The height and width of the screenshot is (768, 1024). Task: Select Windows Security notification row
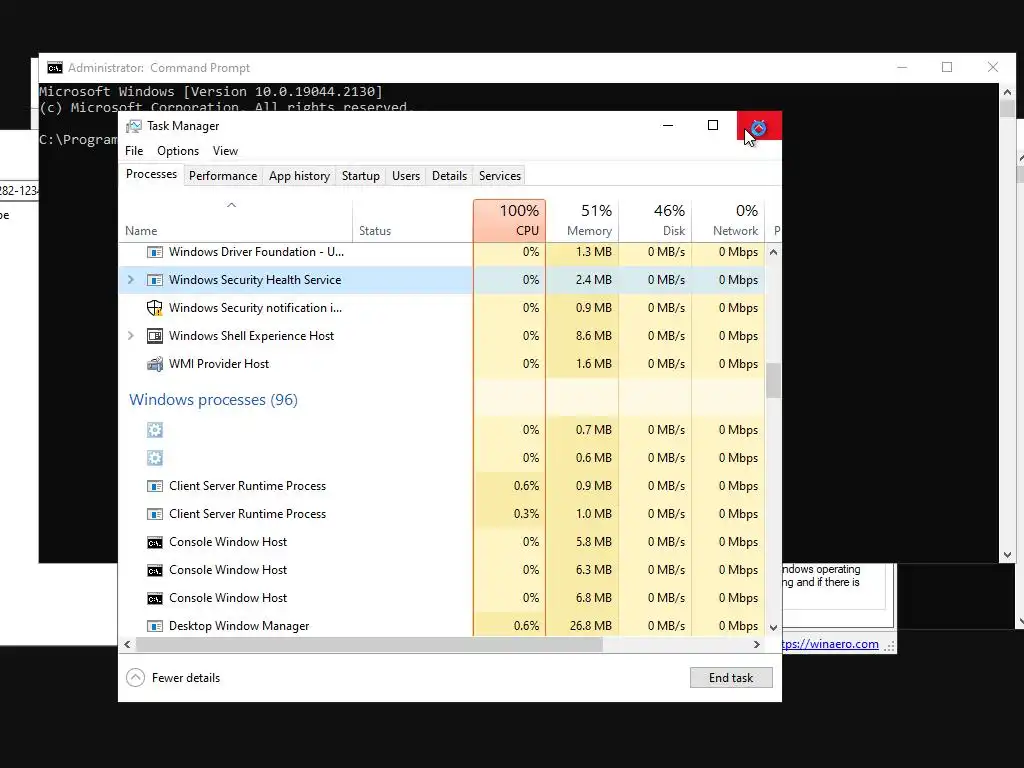point(442,308)
